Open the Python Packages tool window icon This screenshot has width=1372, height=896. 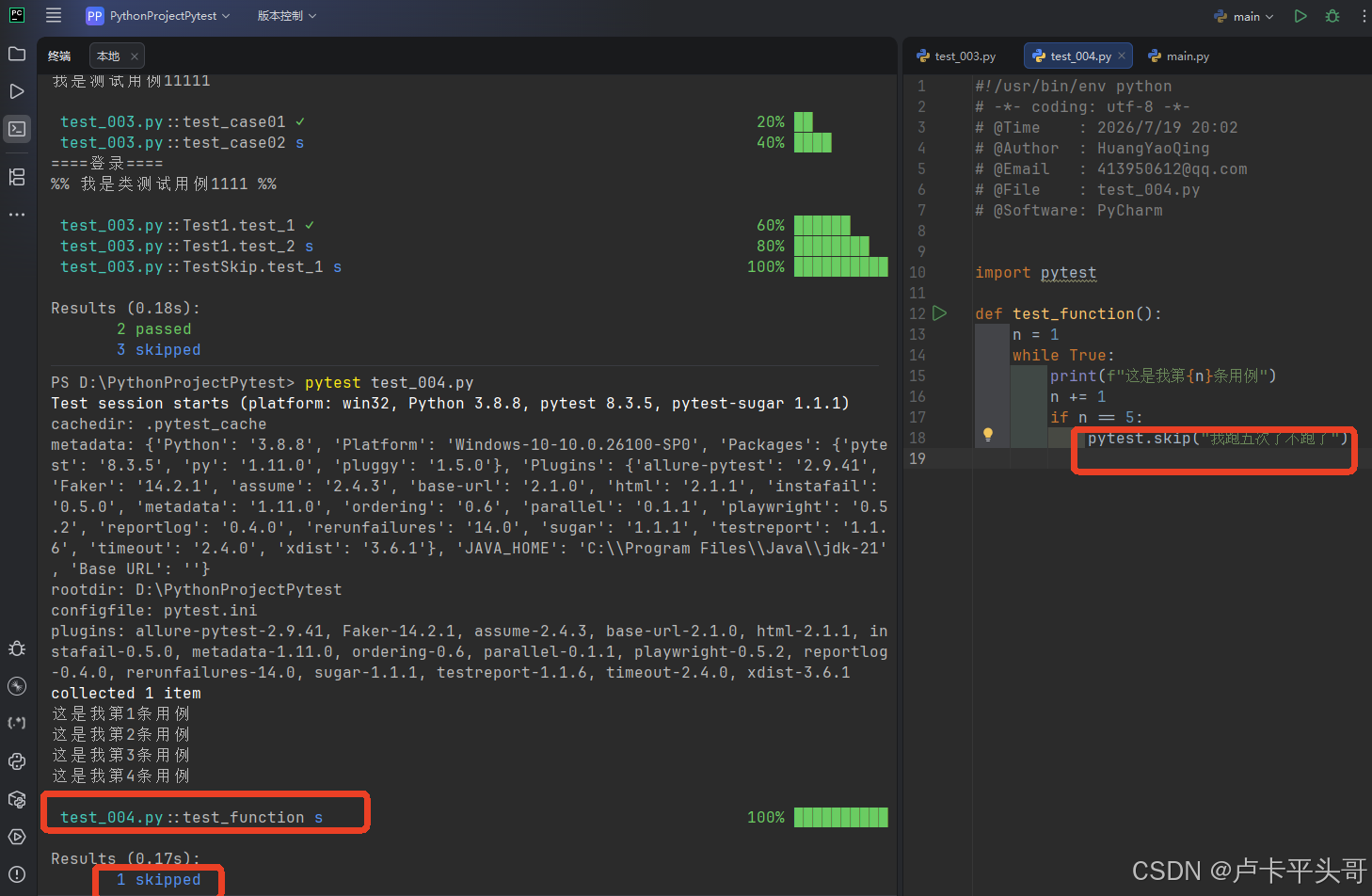pyautogui.click(x=17, y=799)
